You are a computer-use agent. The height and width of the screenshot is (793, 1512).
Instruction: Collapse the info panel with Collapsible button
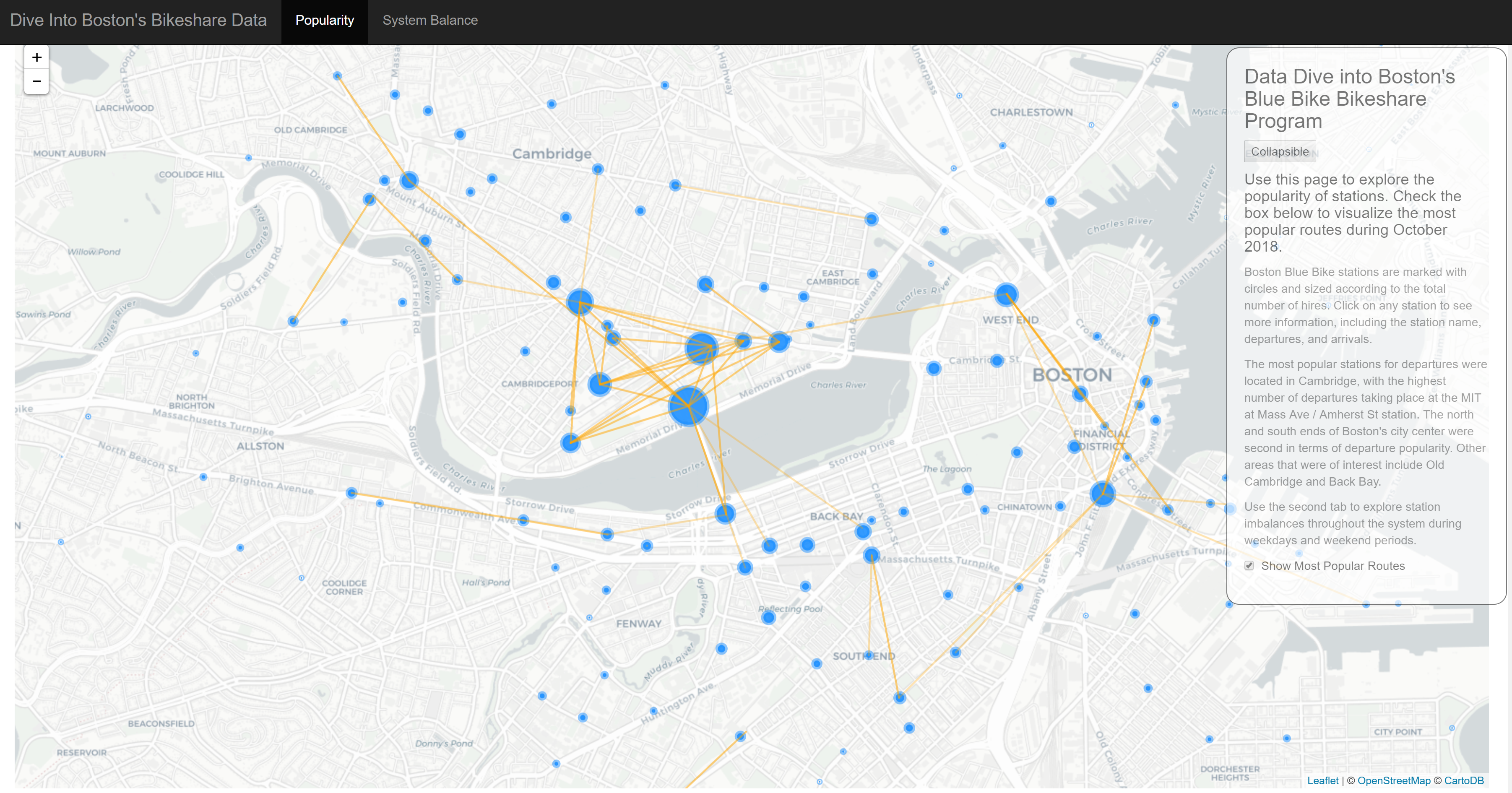click(1280, 151)
